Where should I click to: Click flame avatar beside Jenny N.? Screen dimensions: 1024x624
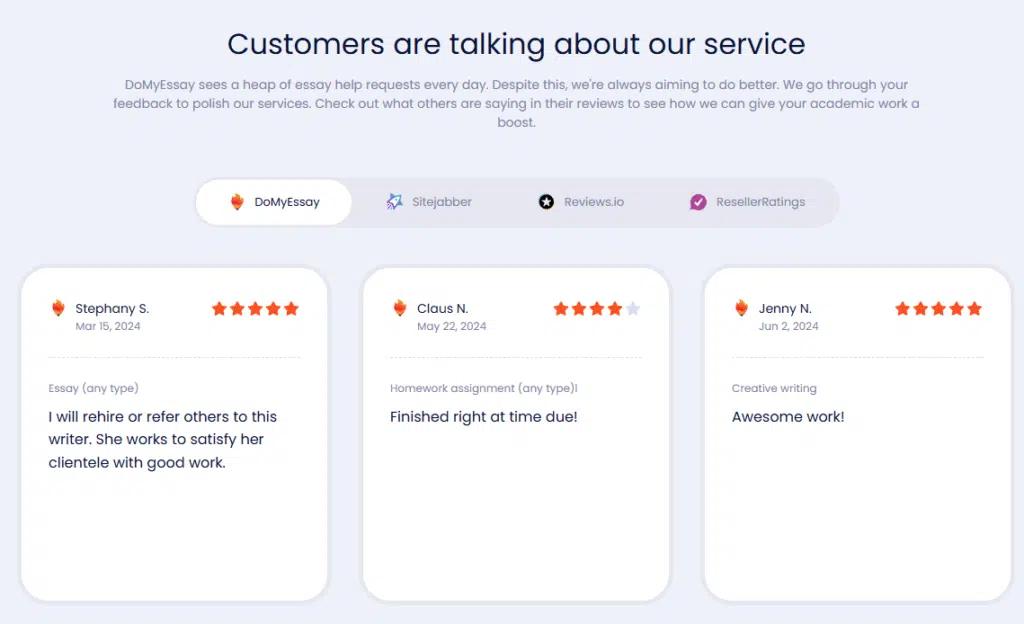741,307
